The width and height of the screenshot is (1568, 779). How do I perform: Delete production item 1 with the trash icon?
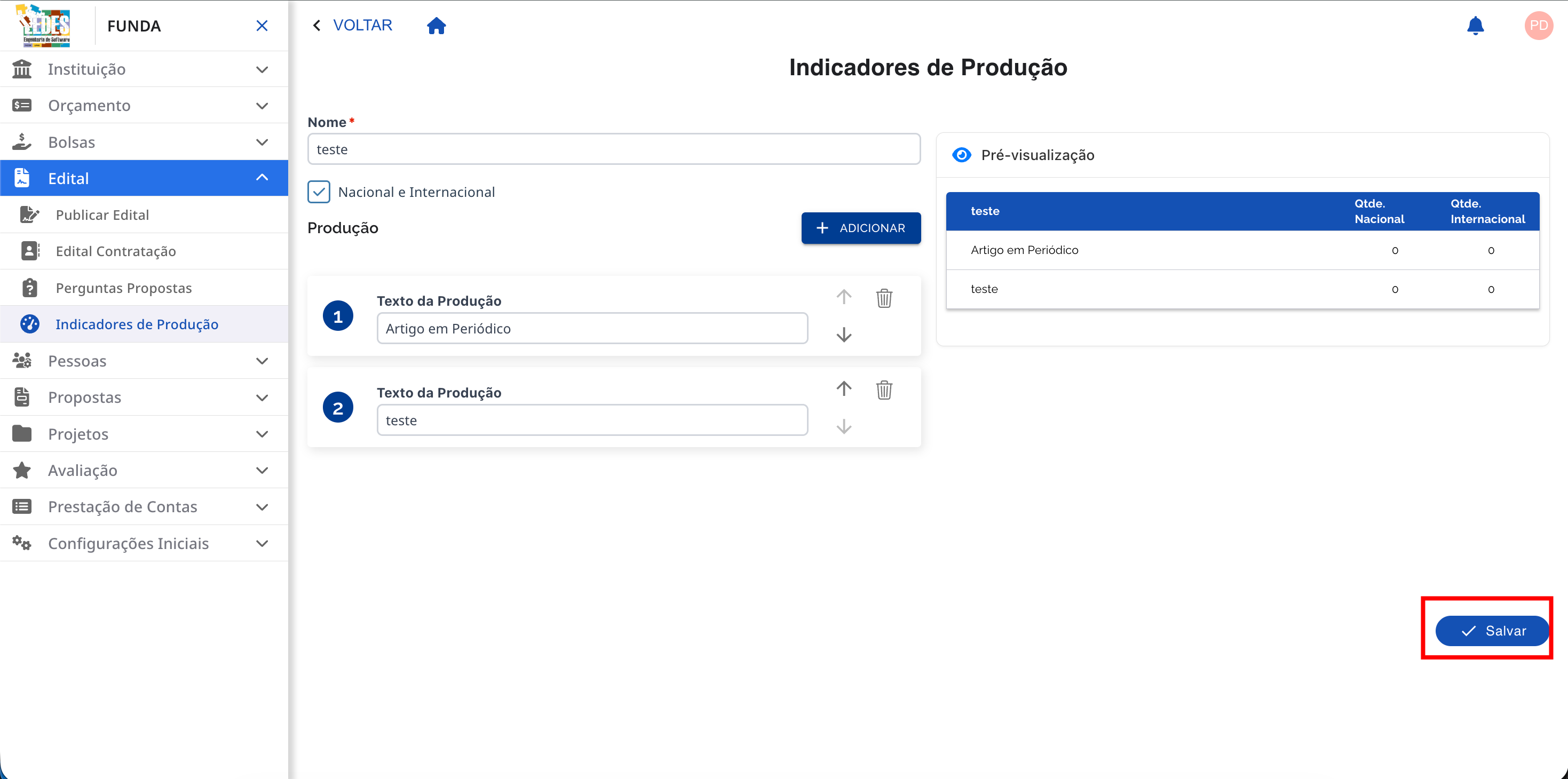pos(884,298)
